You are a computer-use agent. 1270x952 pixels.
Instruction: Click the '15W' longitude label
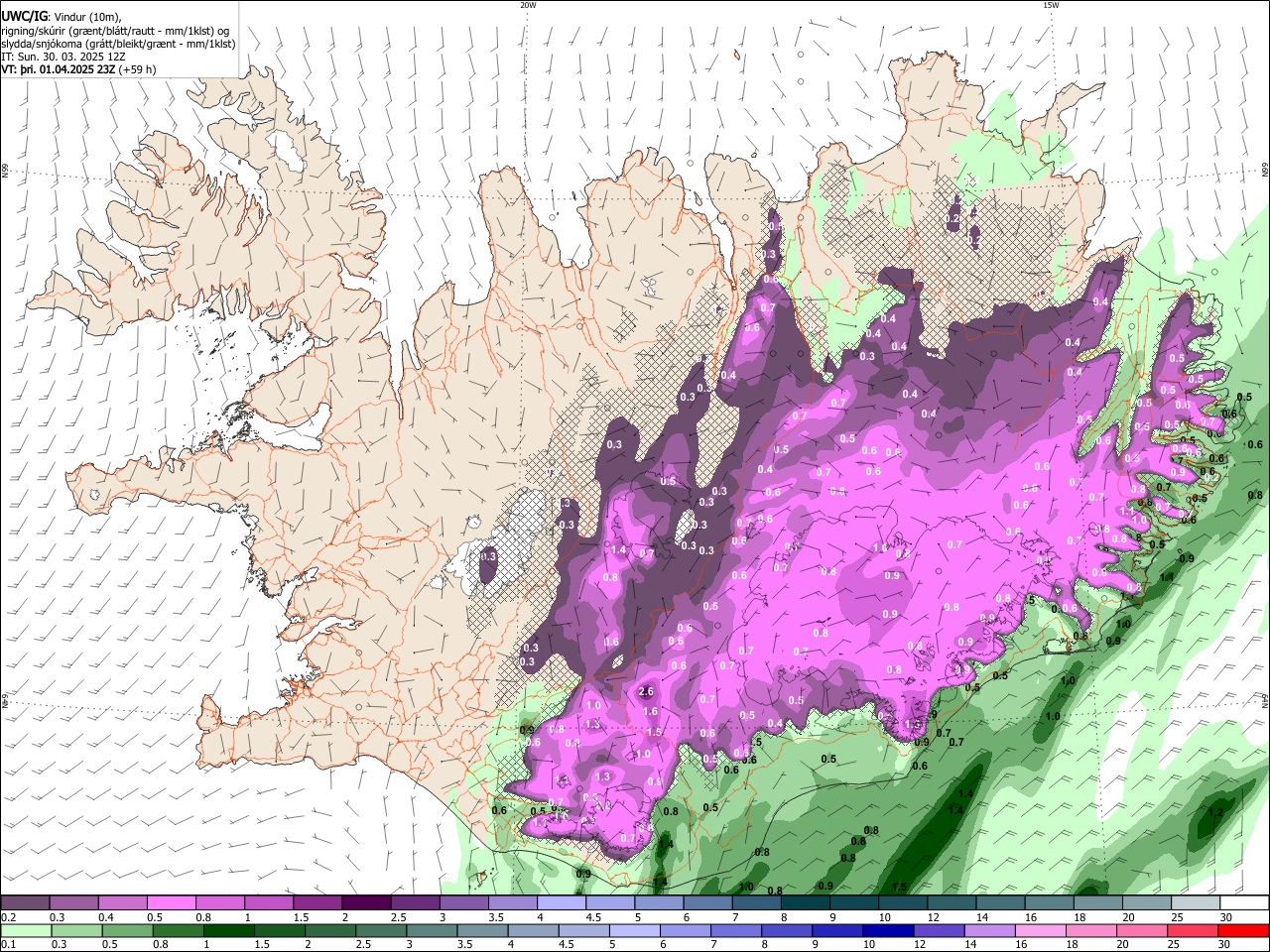(1051, 5)
